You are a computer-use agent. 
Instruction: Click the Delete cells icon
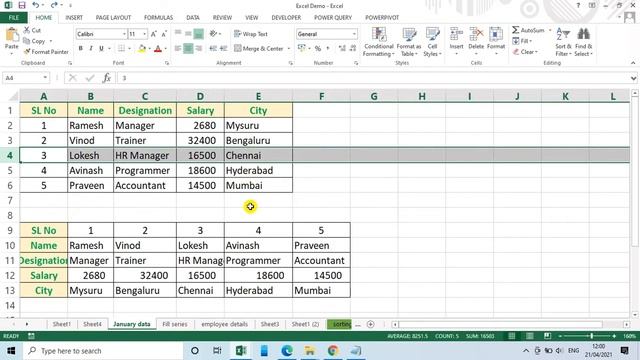click(x=476, y=35)
